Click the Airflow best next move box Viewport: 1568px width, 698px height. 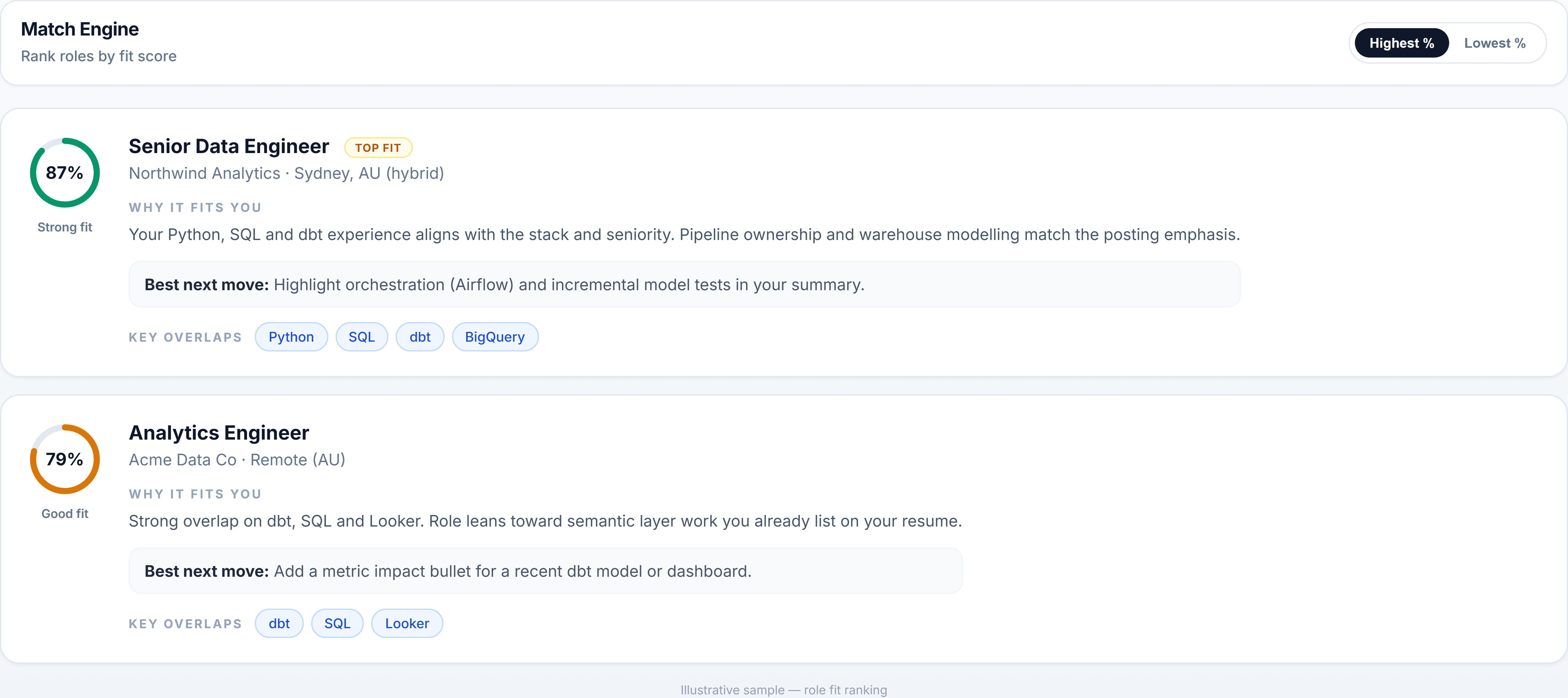pos(684,285)
